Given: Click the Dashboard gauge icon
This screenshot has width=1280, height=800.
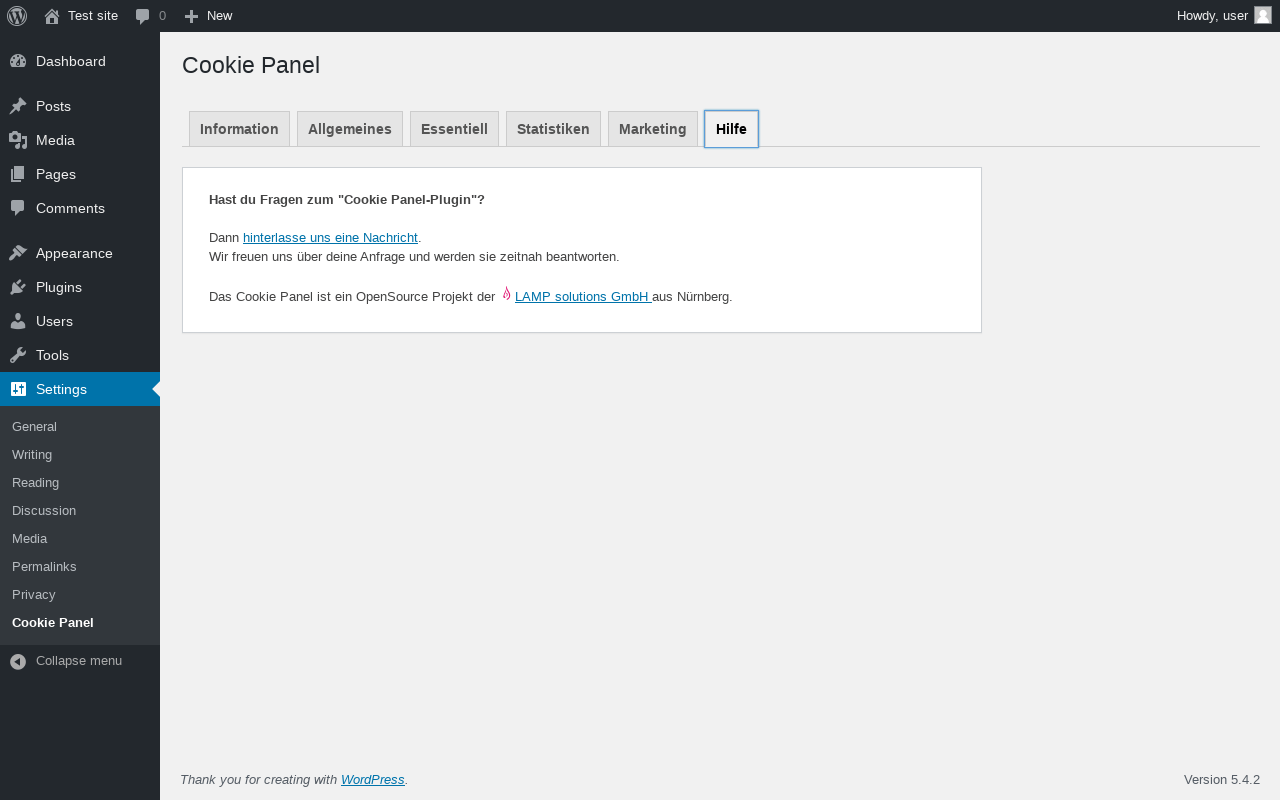Looking at the screenshot, I should [x=18, y=61].
